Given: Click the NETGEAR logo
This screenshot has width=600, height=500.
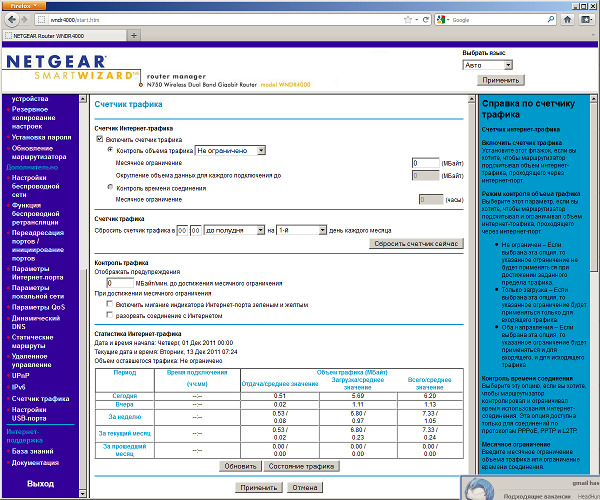Looking at the screenshot, I should click(56, 62).
